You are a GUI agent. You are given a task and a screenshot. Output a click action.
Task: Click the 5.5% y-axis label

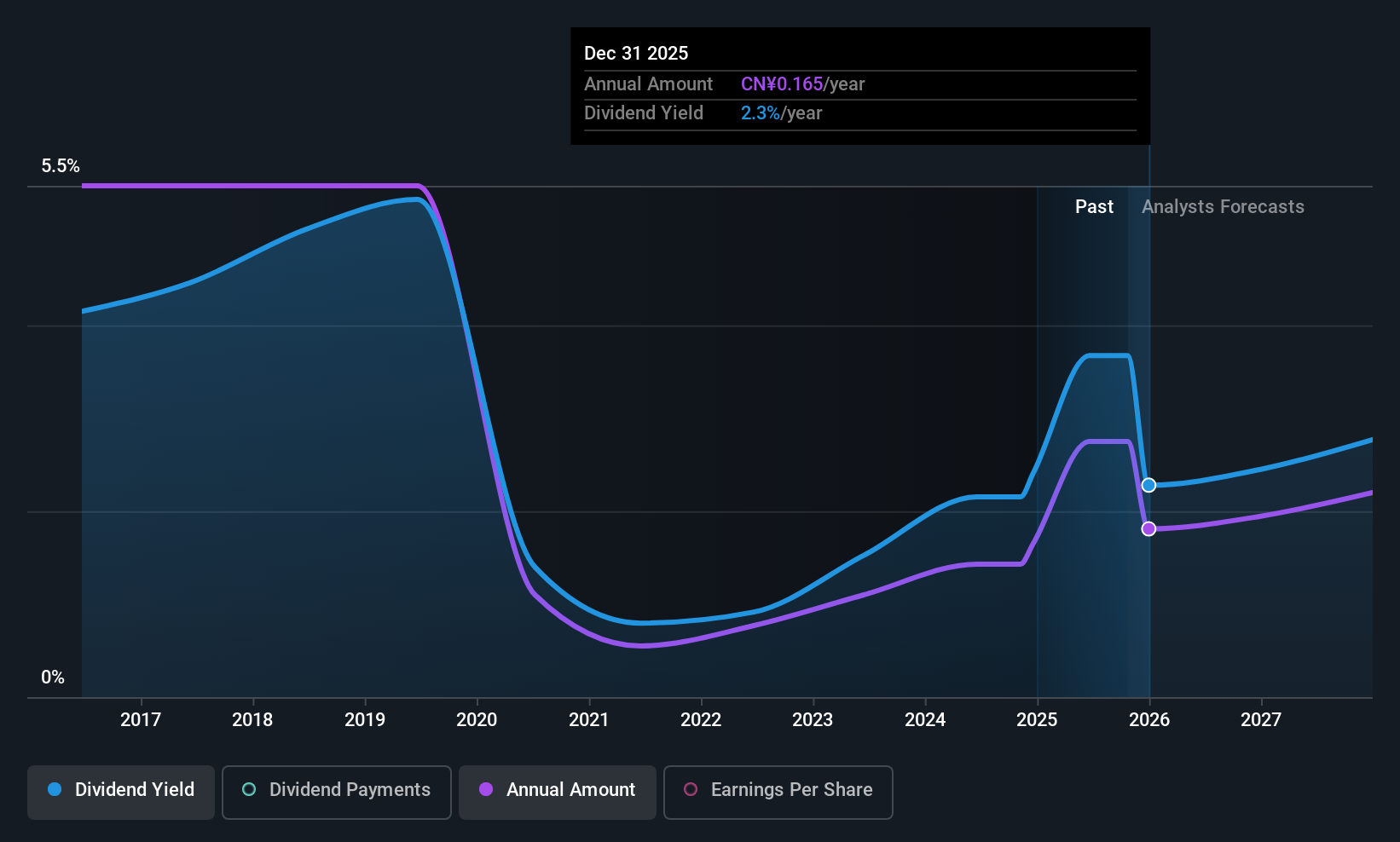(x=61, y=166)
